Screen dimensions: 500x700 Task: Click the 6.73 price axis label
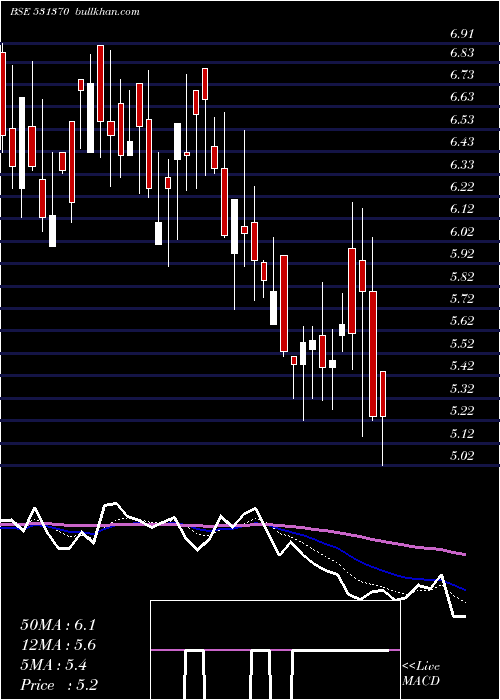(462, 75)
